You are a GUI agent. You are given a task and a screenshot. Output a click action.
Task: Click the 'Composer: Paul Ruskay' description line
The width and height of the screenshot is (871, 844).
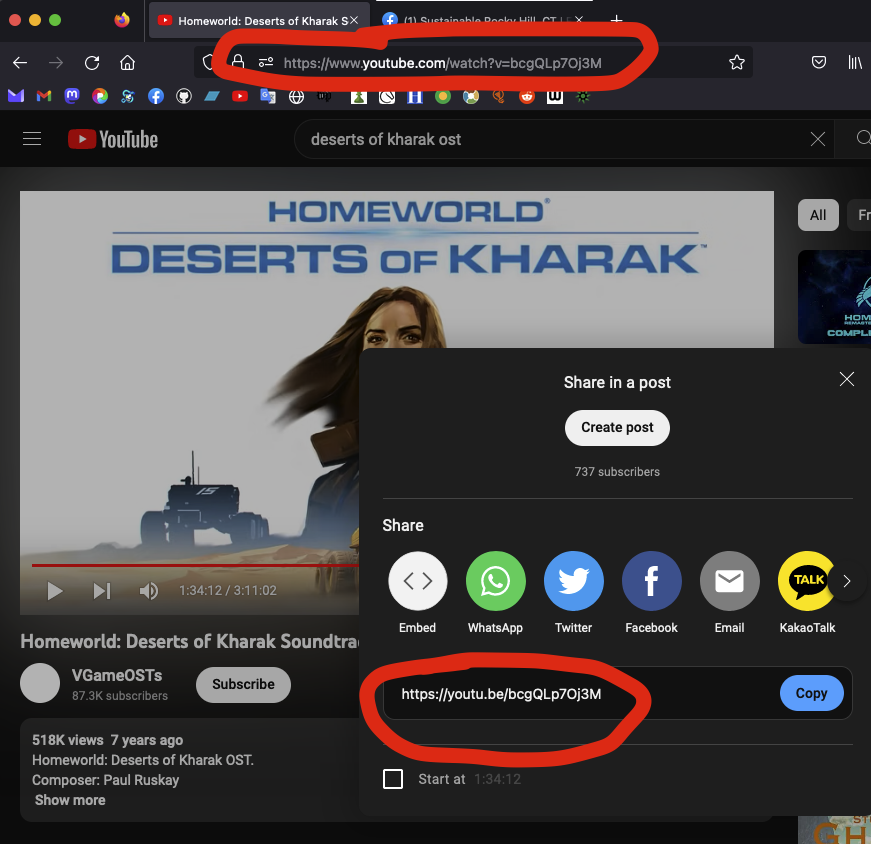tap(106, 780)
